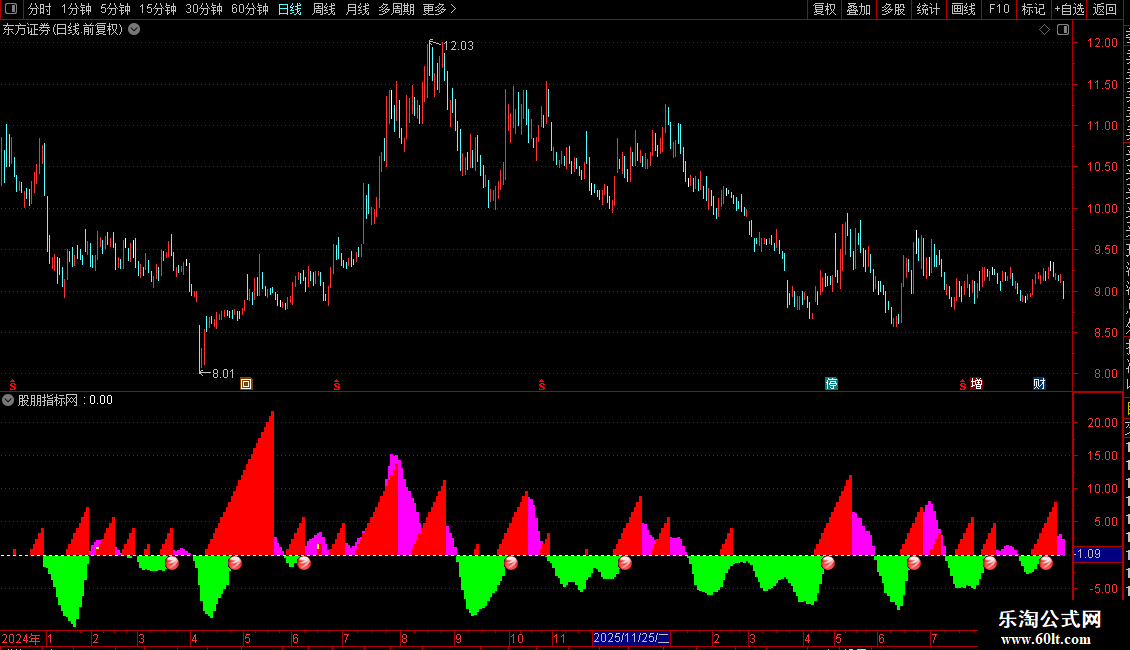Open the 画线 drawing tools
This screenshot has height=650, width=1130.
coord(964,9)
